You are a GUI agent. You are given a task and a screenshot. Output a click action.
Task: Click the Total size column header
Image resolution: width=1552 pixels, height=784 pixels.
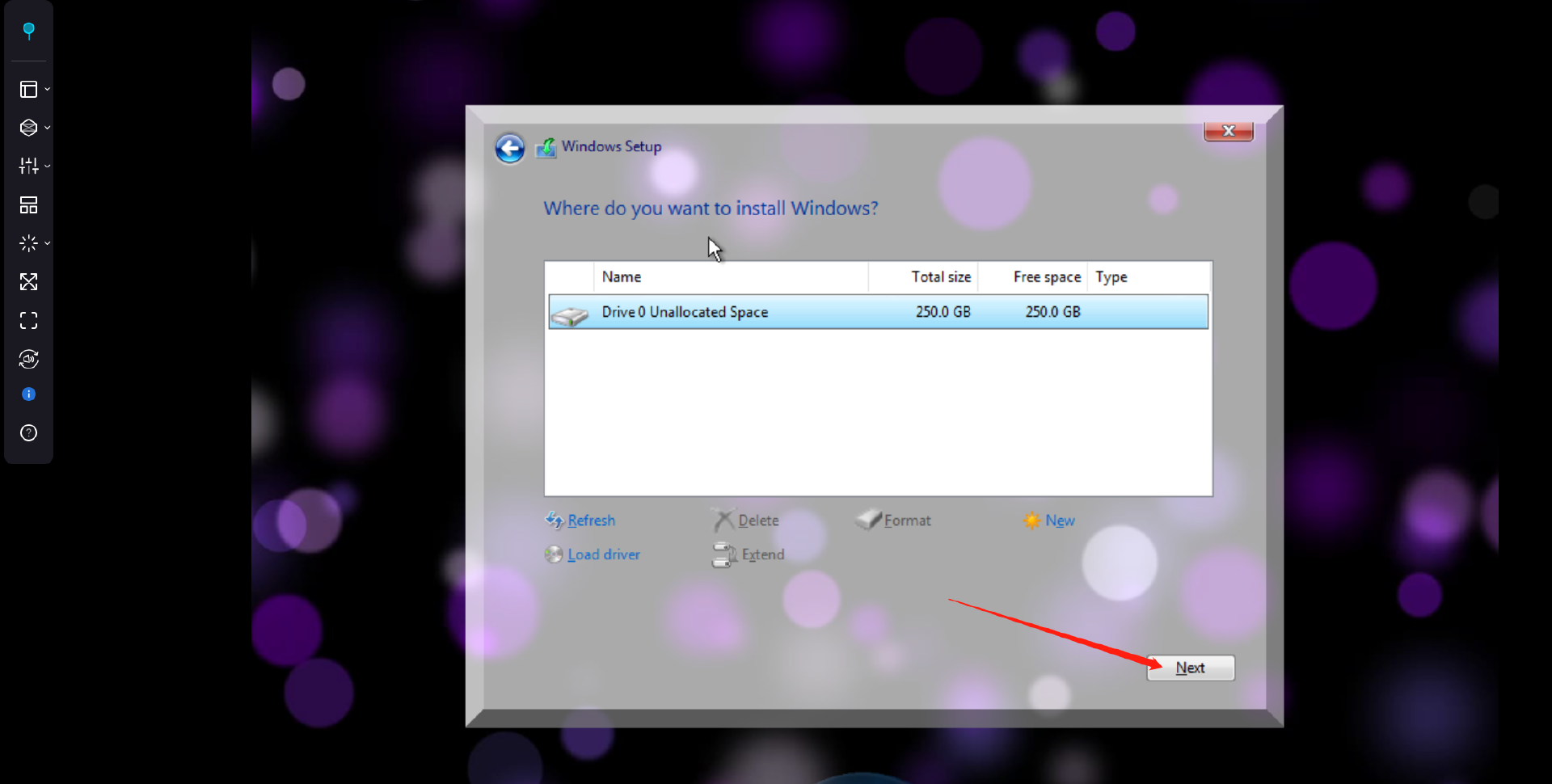(923, 277)
